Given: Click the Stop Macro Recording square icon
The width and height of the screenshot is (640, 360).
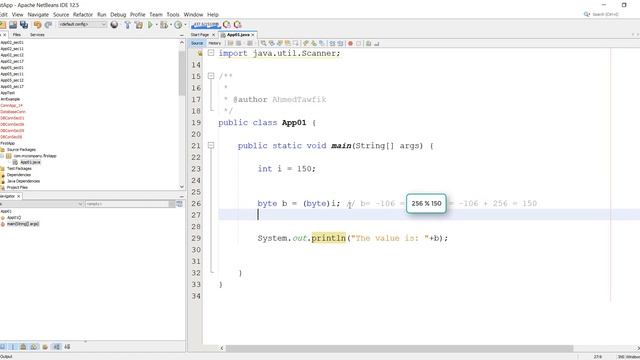Looking at the screenshot, I should [x=358, y=43].
